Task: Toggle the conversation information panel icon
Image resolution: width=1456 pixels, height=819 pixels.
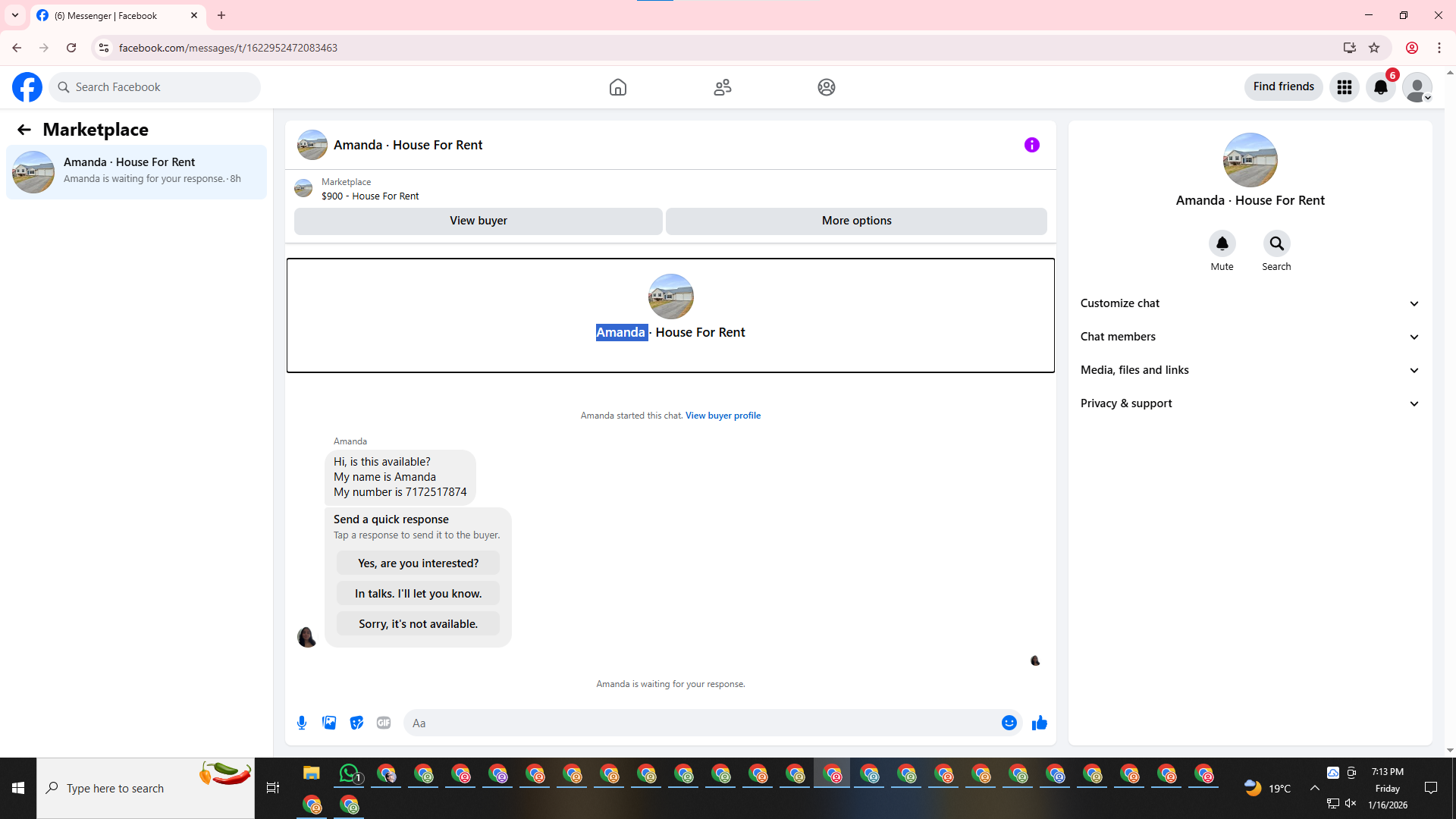Action: click(1031, 145)
